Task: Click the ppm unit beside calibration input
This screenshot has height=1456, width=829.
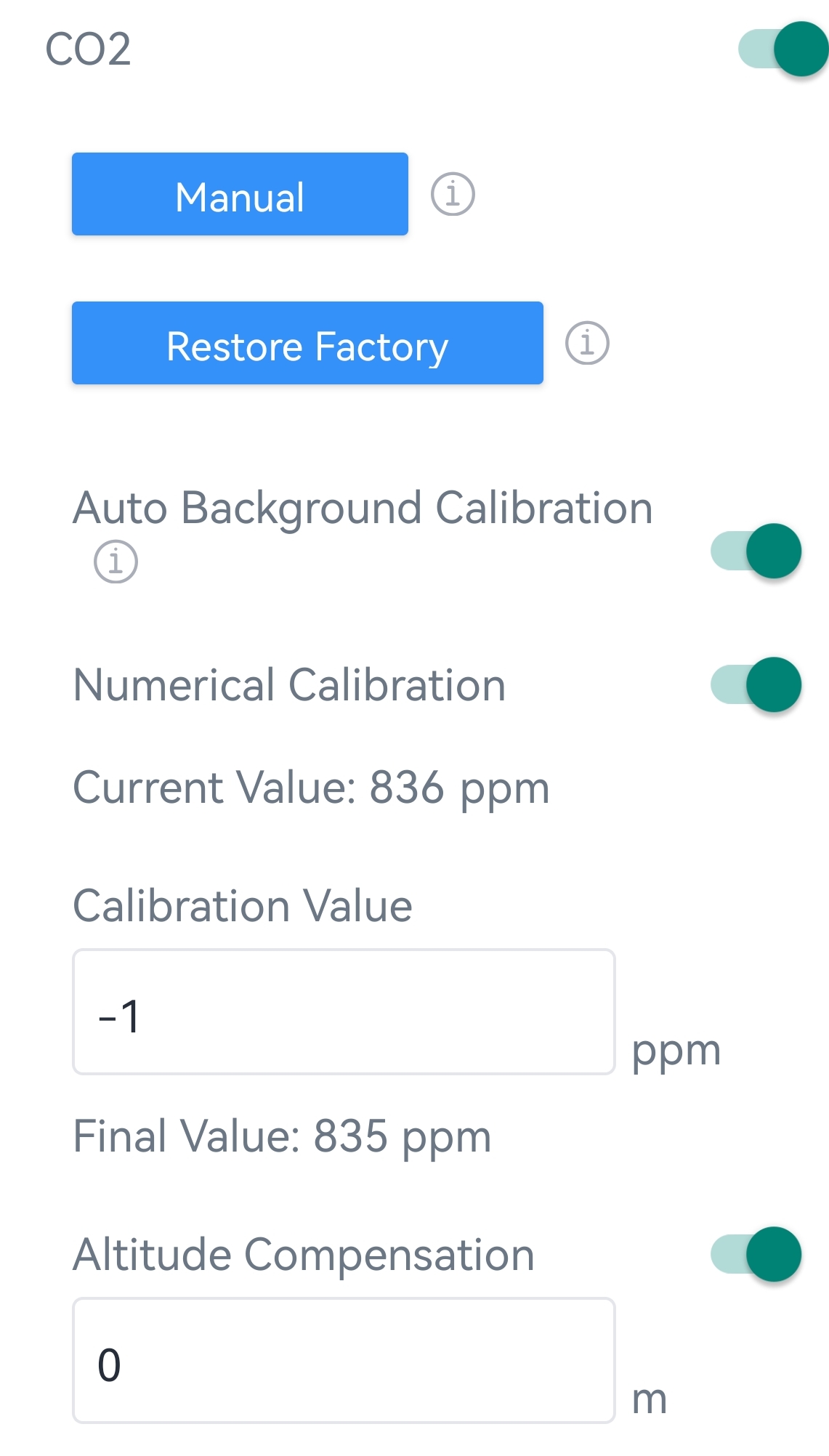Action: pos(676,1051)
